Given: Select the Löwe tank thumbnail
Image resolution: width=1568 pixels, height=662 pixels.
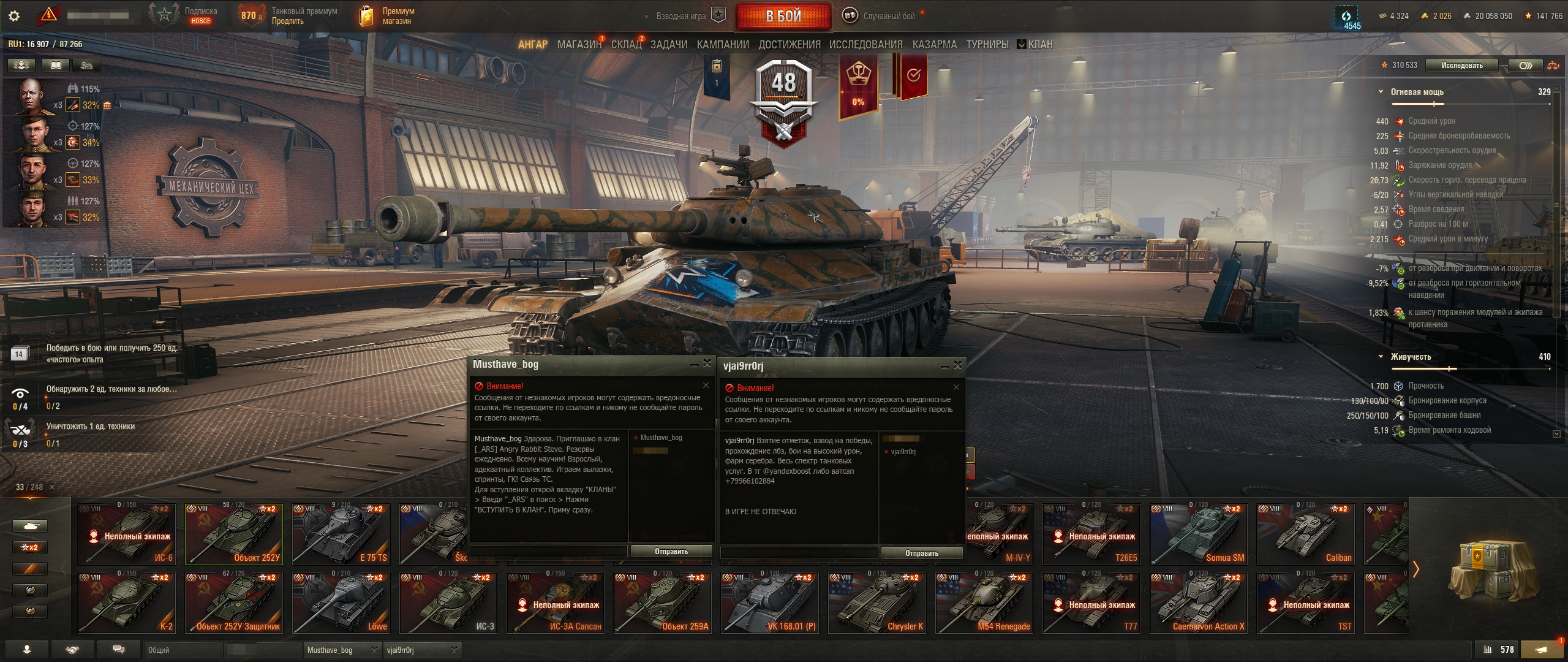Looking at the screenshot, I should [341, 603].
